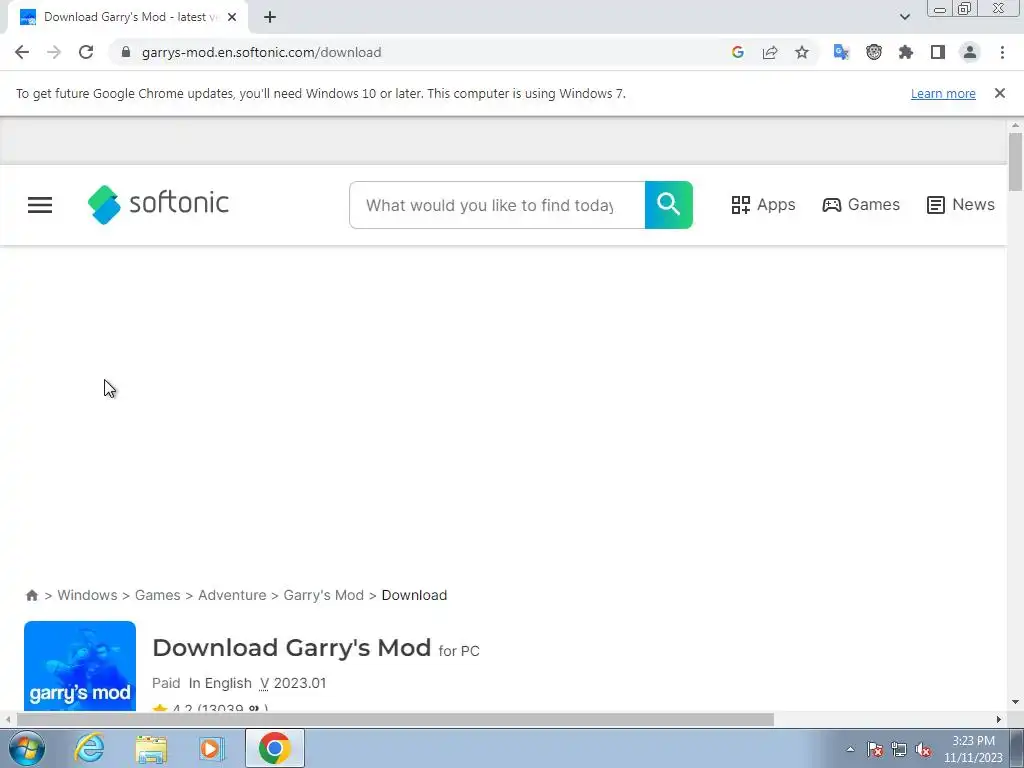This screenshot has width=1024, height=768.
Task: Click the version V 2023.01 text
Action: 293,683
